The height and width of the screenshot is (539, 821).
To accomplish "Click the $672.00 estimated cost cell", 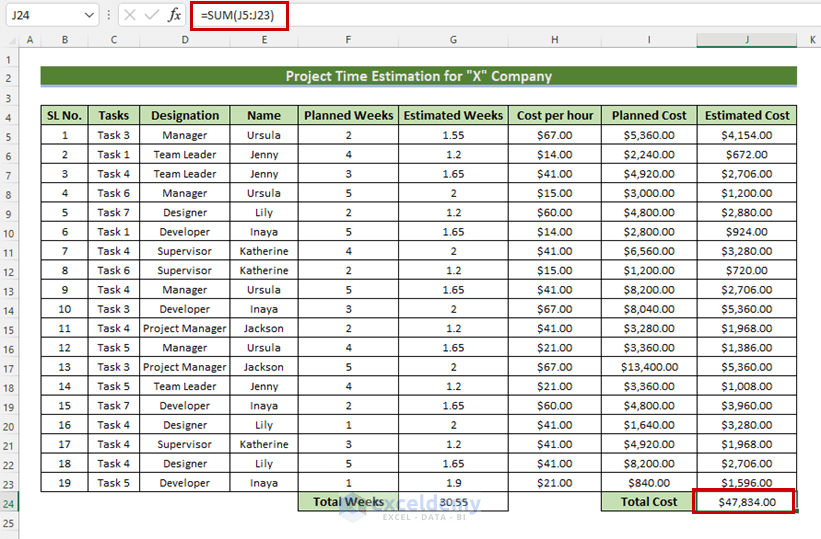I will click(747, 155).
